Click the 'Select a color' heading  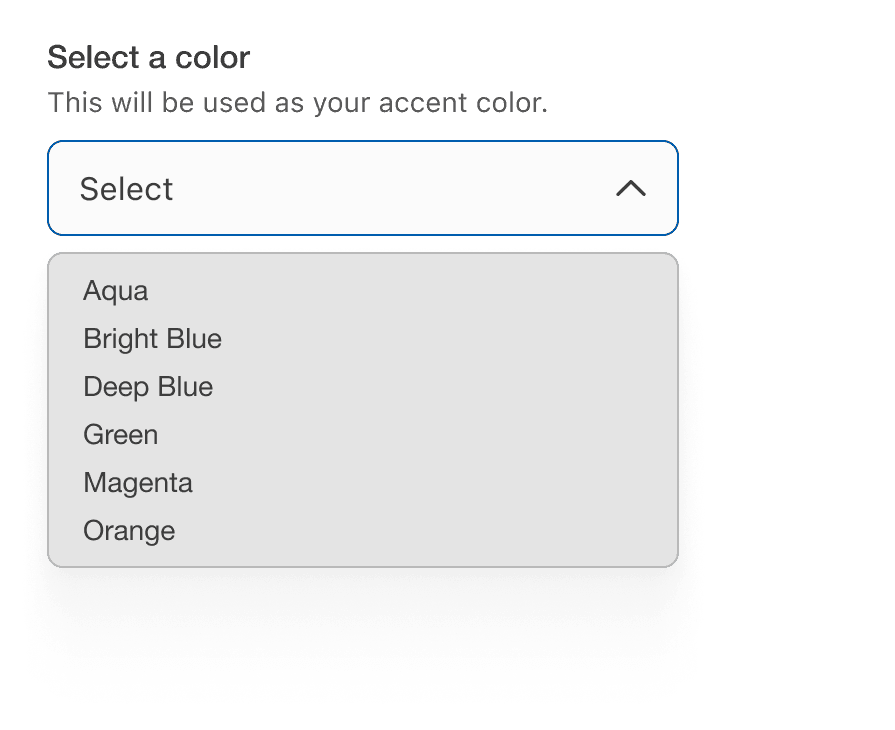[150, 58]
